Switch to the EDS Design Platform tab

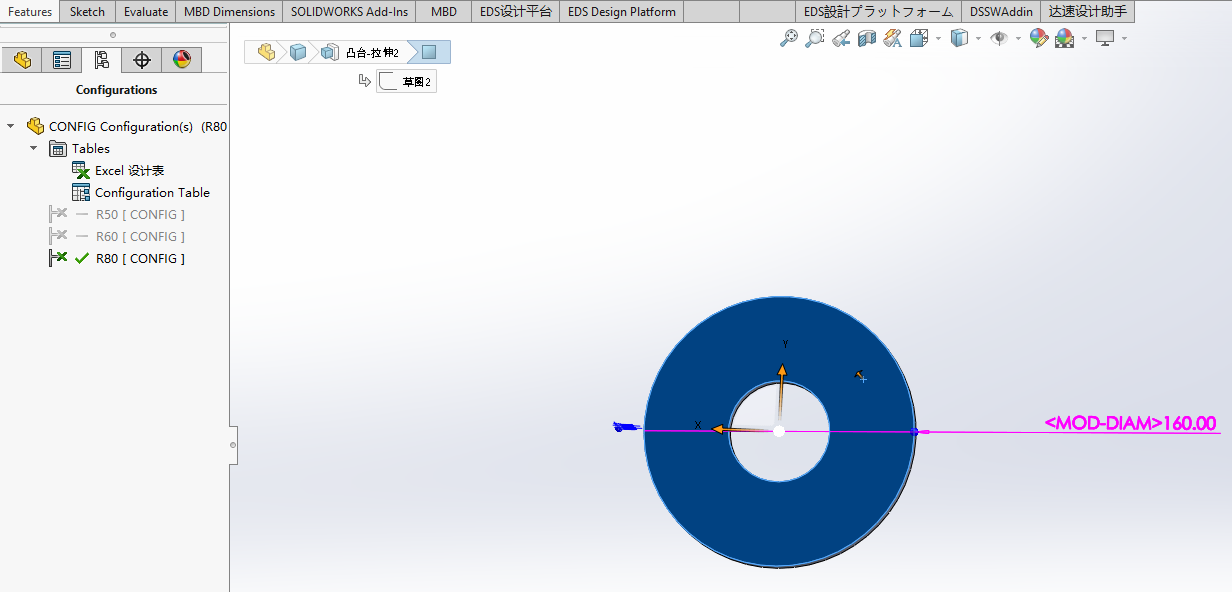pyautogui.click(x=621, y=12)
